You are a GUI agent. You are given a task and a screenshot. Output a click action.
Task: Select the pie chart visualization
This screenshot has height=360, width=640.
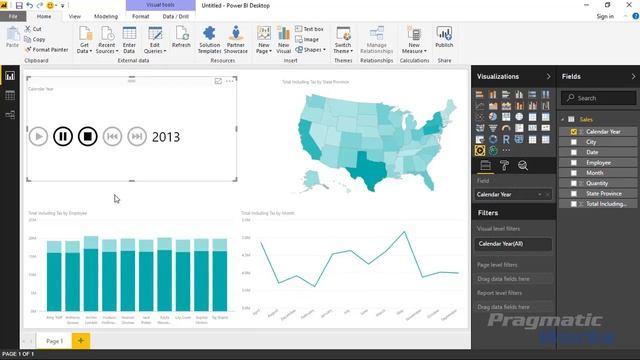pos(493,117)
